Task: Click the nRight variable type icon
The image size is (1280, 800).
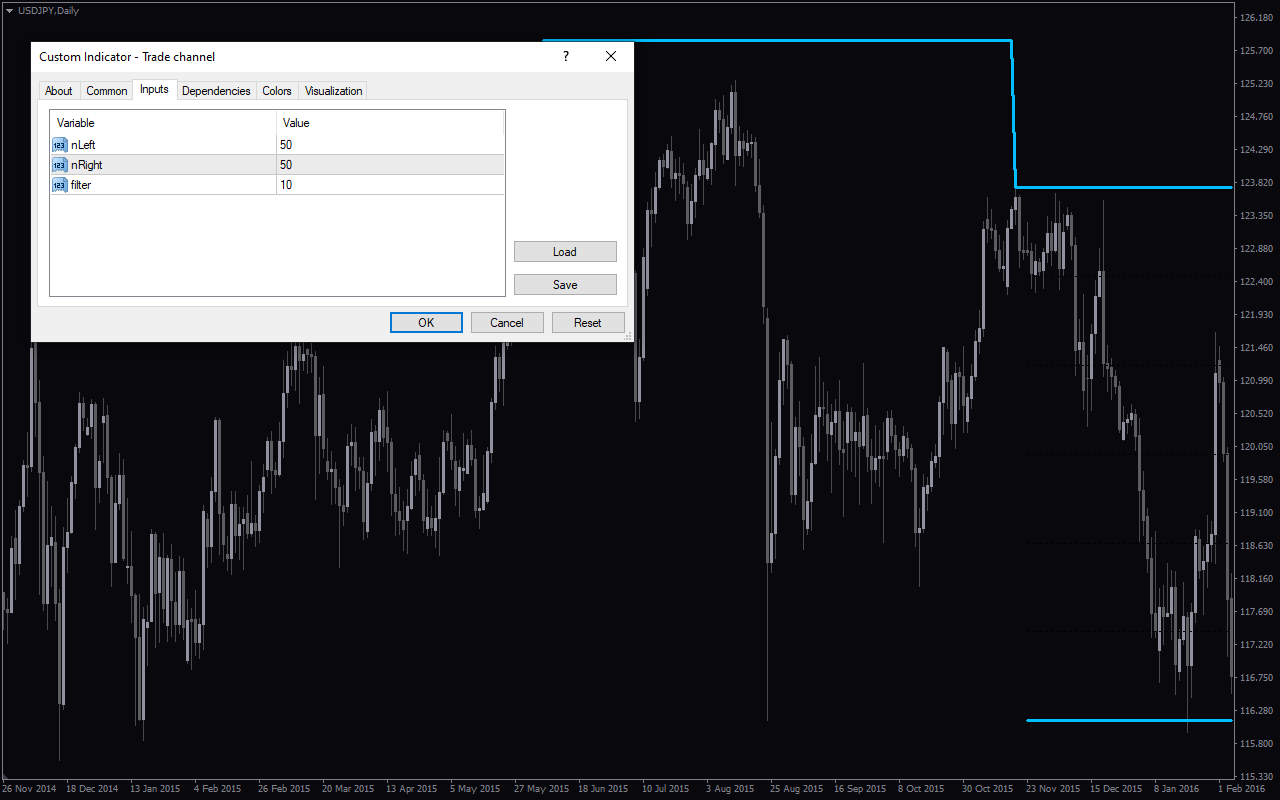Action: 59,165
